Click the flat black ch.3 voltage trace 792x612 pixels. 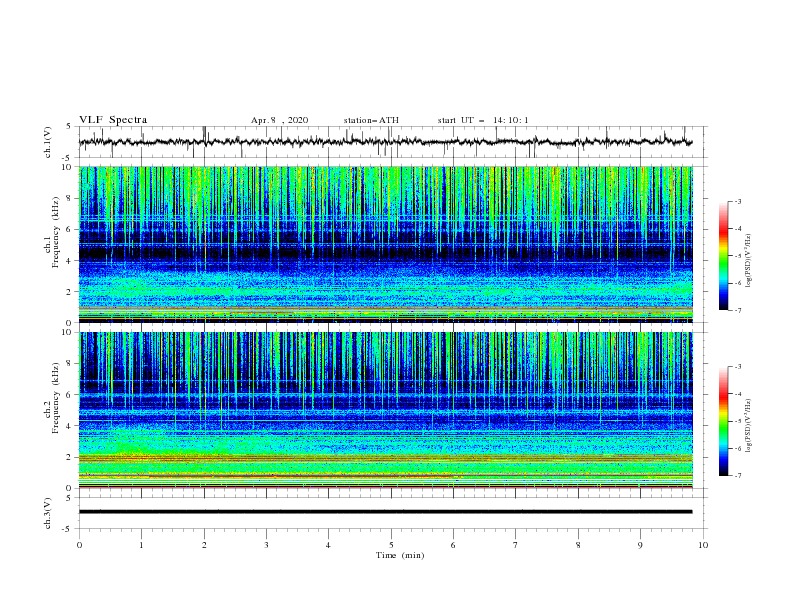point(385,512)
